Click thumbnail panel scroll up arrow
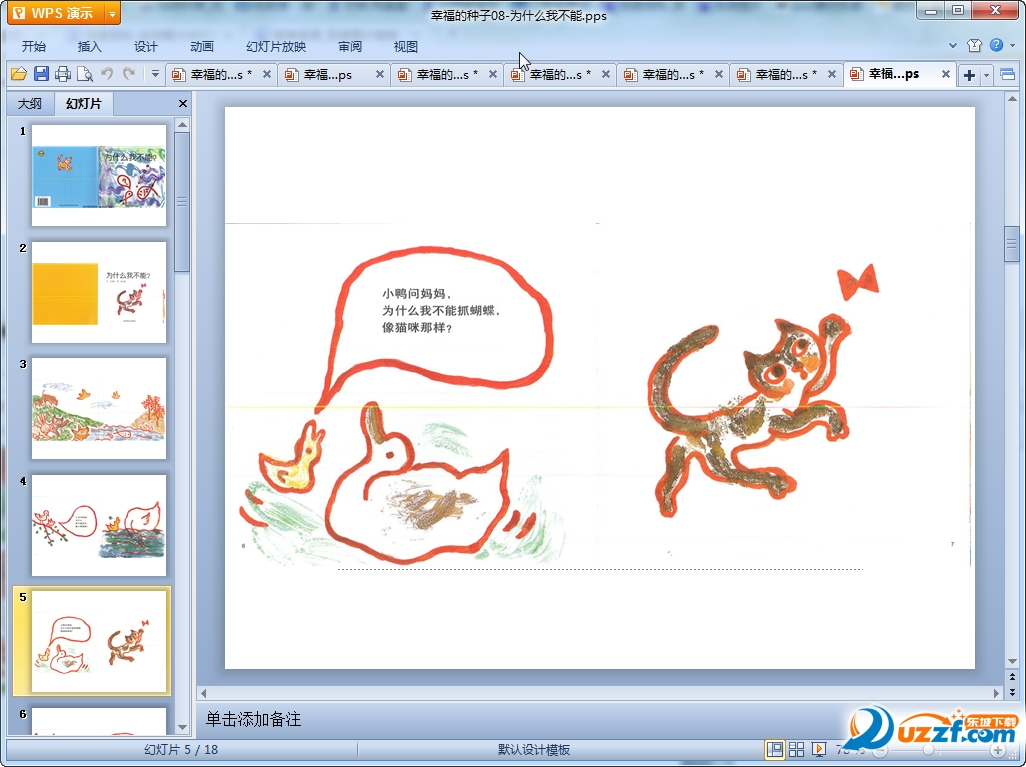 coord(183,124)
